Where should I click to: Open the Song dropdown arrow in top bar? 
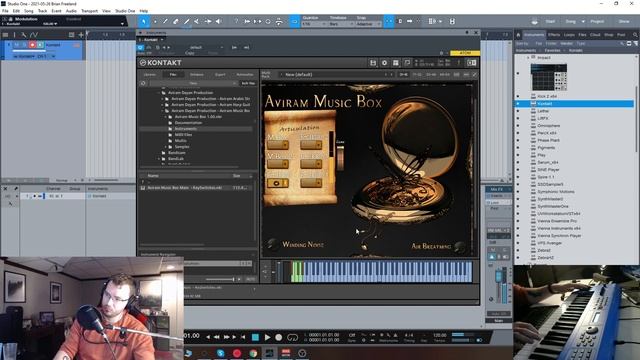tap(583, 21)
